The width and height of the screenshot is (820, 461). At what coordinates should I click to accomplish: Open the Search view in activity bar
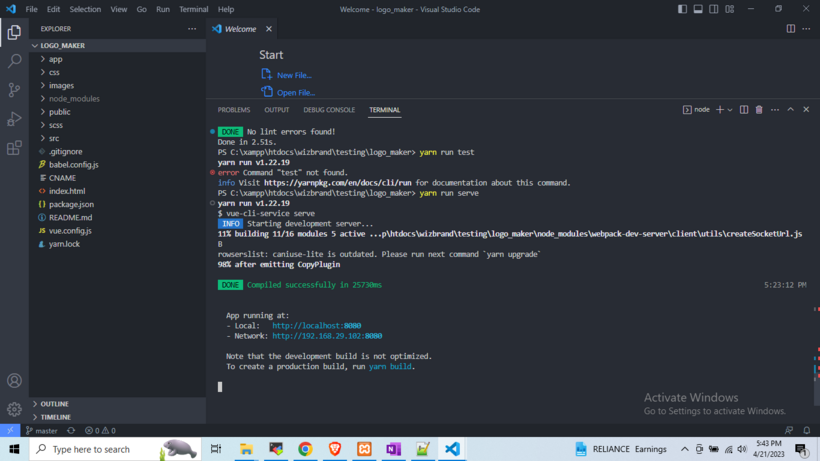pos(14,61)
